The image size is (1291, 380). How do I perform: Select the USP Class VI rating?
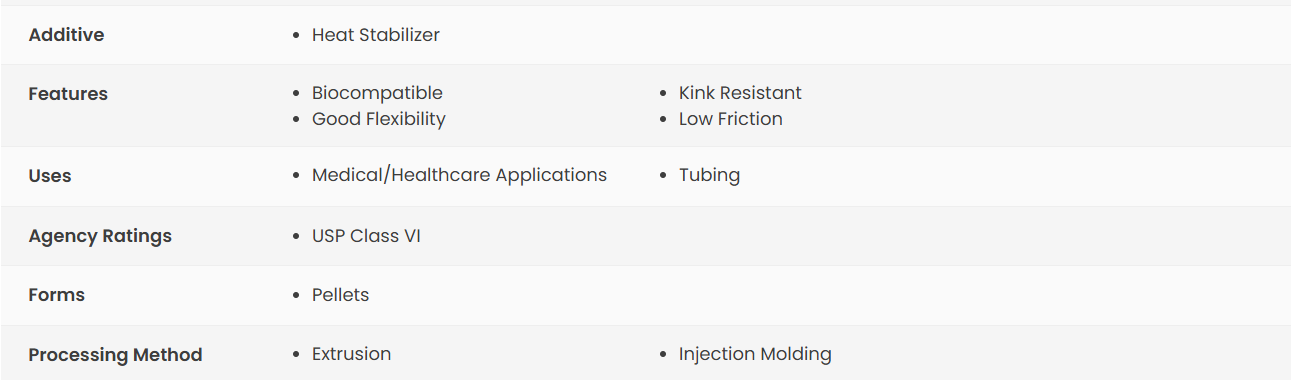pos(366,236)
